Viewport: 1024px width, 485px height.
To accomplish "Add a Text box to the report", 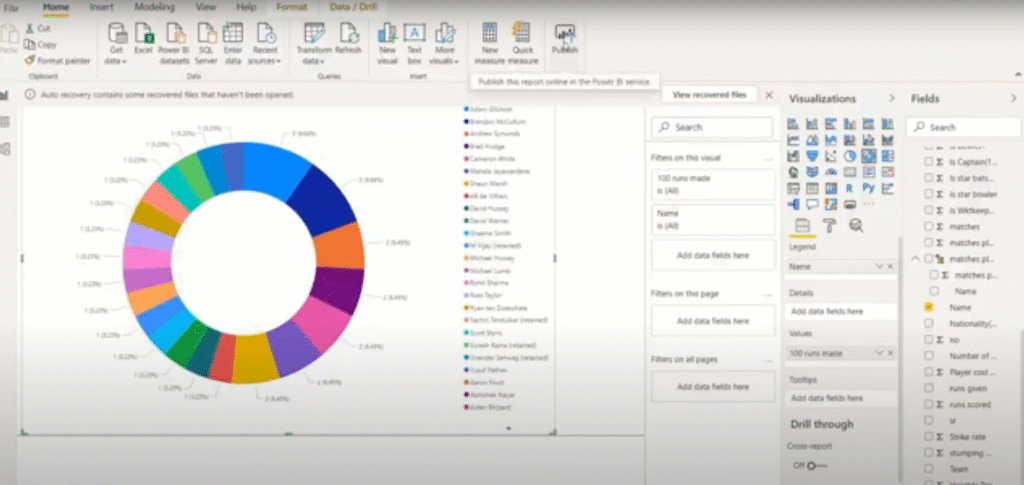I will (414, 38).
